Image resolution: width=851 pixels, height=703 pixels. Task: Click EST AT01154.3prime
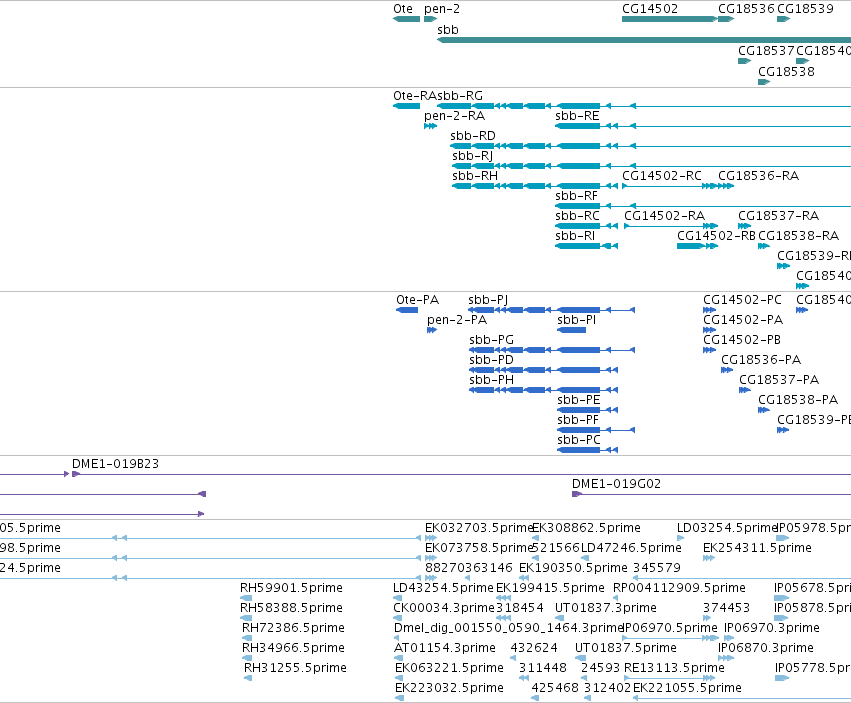coord(398,658)
